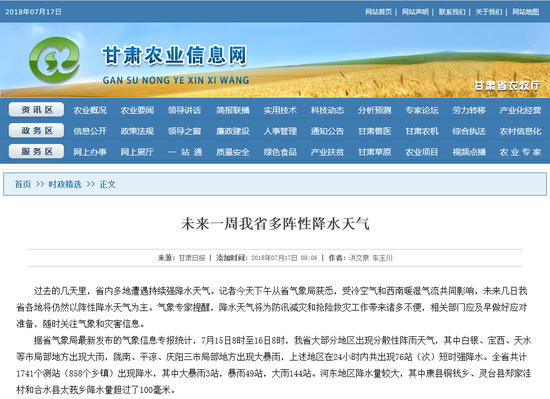Open 劳力转移 menu item
This screenshot has width=550, height=399.
click(469, 110)
